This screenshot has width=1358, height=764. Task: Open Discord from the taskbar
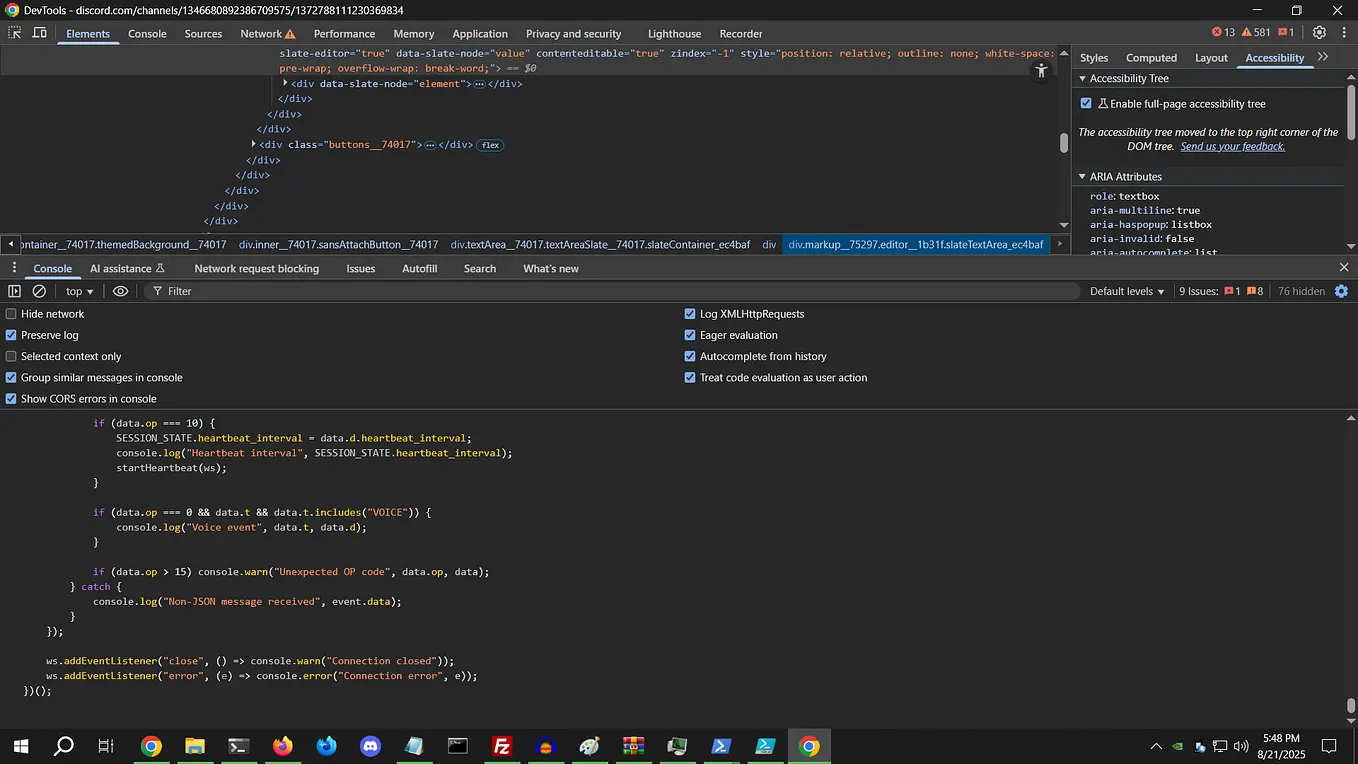click(x=370, y=746)
